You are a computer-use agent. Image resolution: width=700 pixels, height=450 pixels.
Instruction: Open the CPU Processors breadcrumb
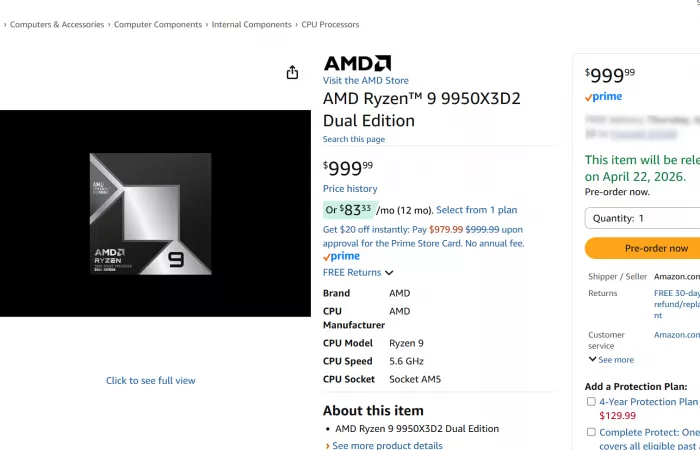pyautogui.click(x=330, y=25)
